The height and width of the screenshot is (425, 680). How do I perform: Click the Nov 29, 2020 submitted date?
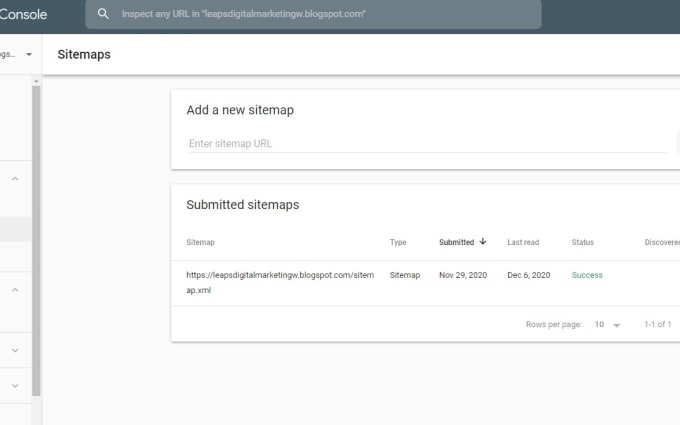(x=463, y=275)
